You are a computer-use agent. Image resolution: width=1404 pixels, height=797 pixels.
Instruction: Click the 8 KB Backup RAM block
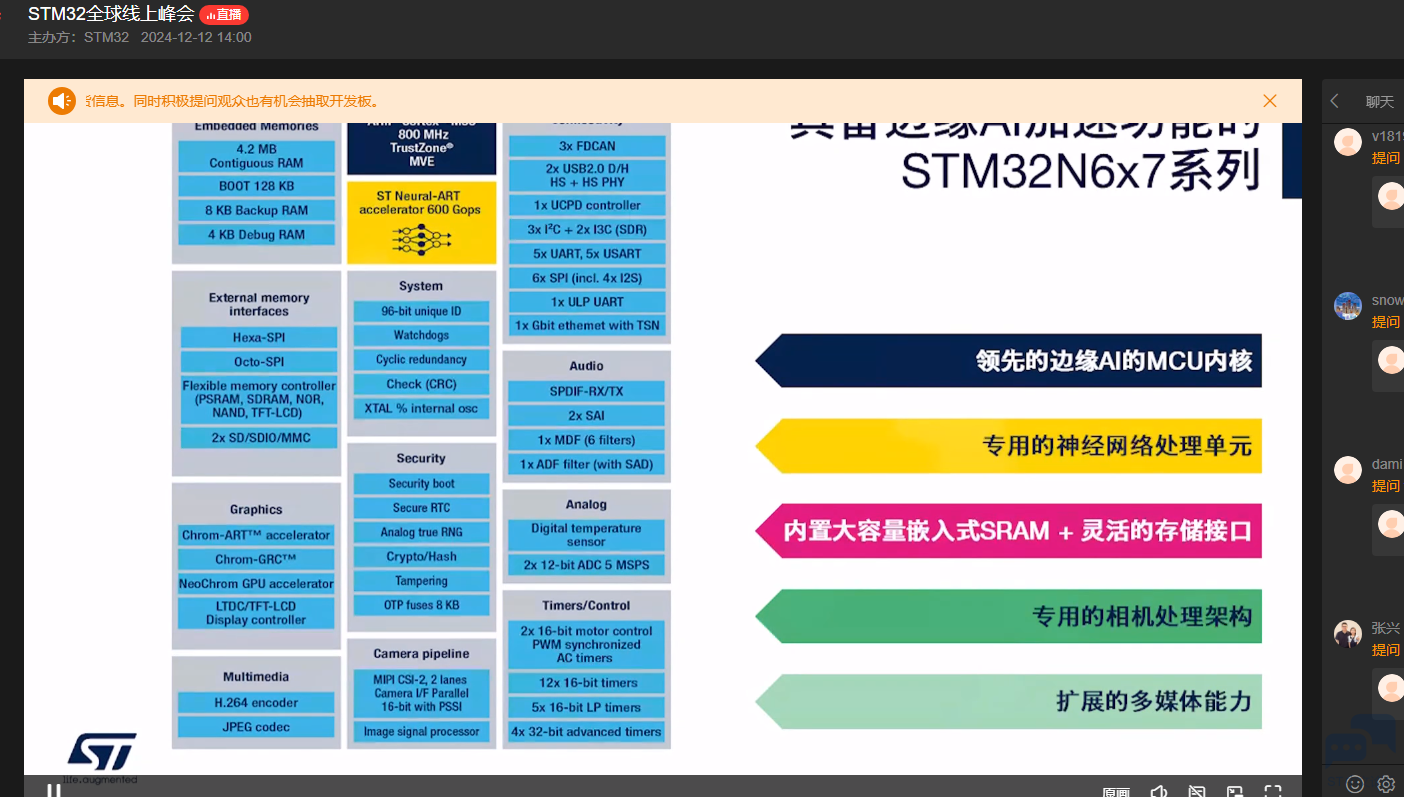point(256,210)
